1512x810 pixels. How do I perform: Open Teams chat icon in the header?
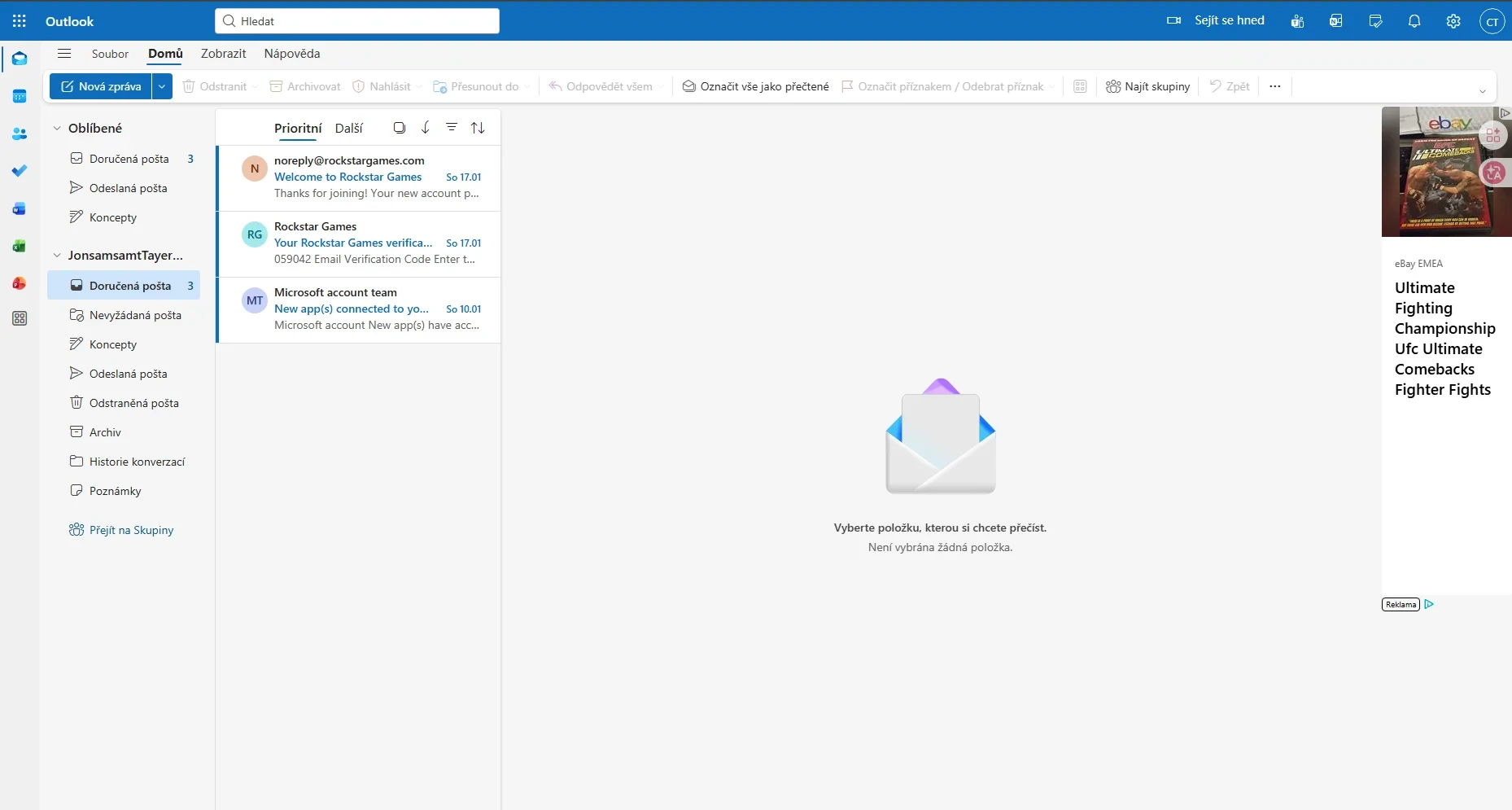pos(1297,21)
